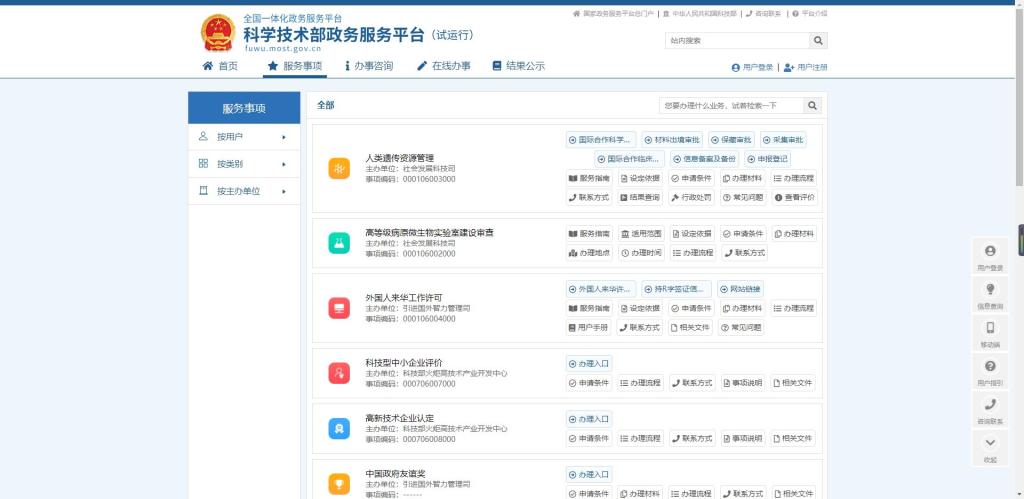This screenshot has height=499, width=1024.
Task: Go to the 首页 navigation tab
Action: pyautogui.click(x=220, y=66)
